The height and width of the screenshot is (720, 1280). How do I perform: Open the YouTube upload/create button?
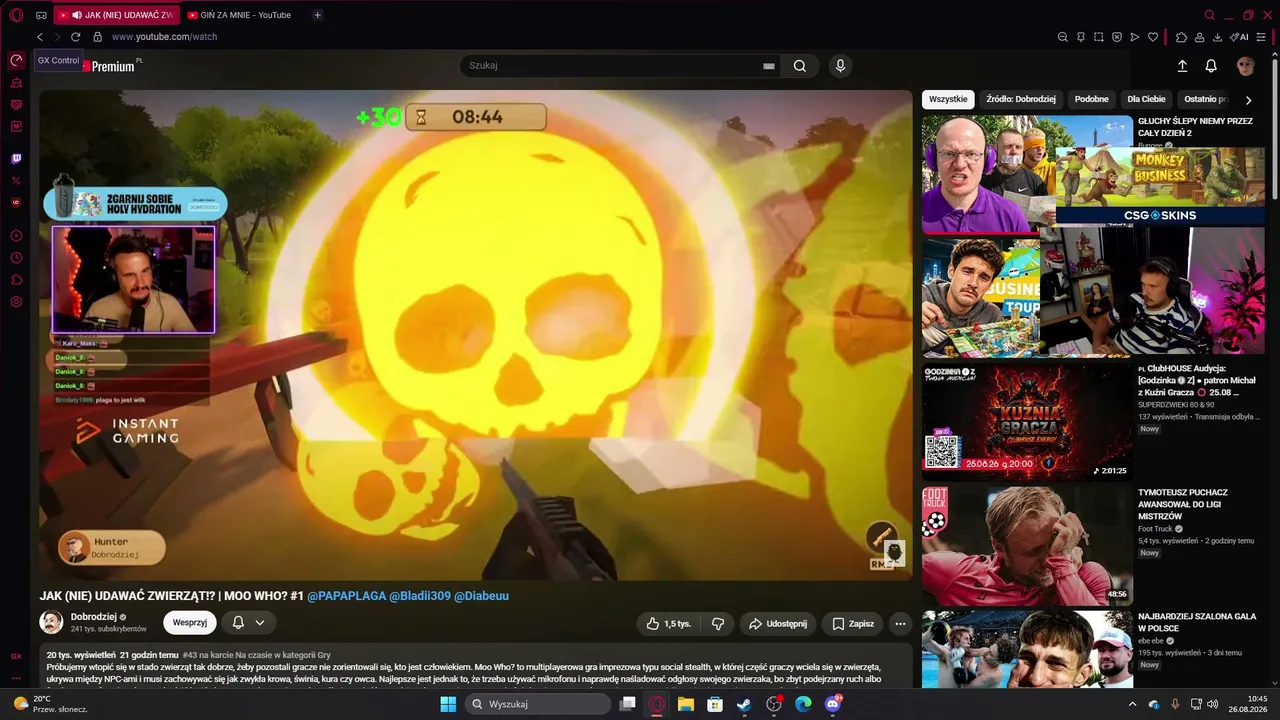[1182, 66]
